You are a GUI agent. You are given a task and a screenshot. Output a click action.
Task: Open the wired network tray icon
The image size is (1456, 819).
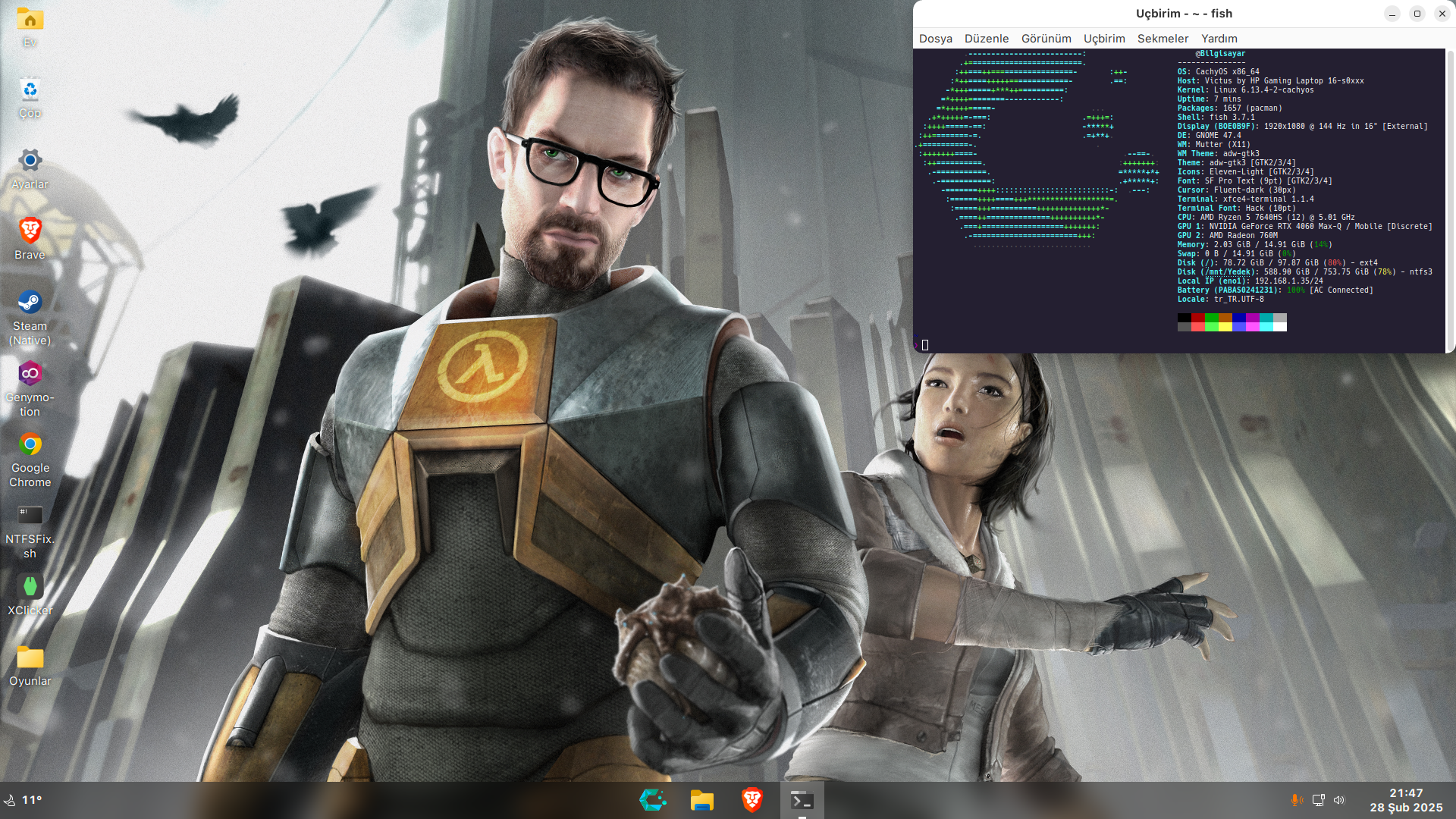pos(1318,800)
